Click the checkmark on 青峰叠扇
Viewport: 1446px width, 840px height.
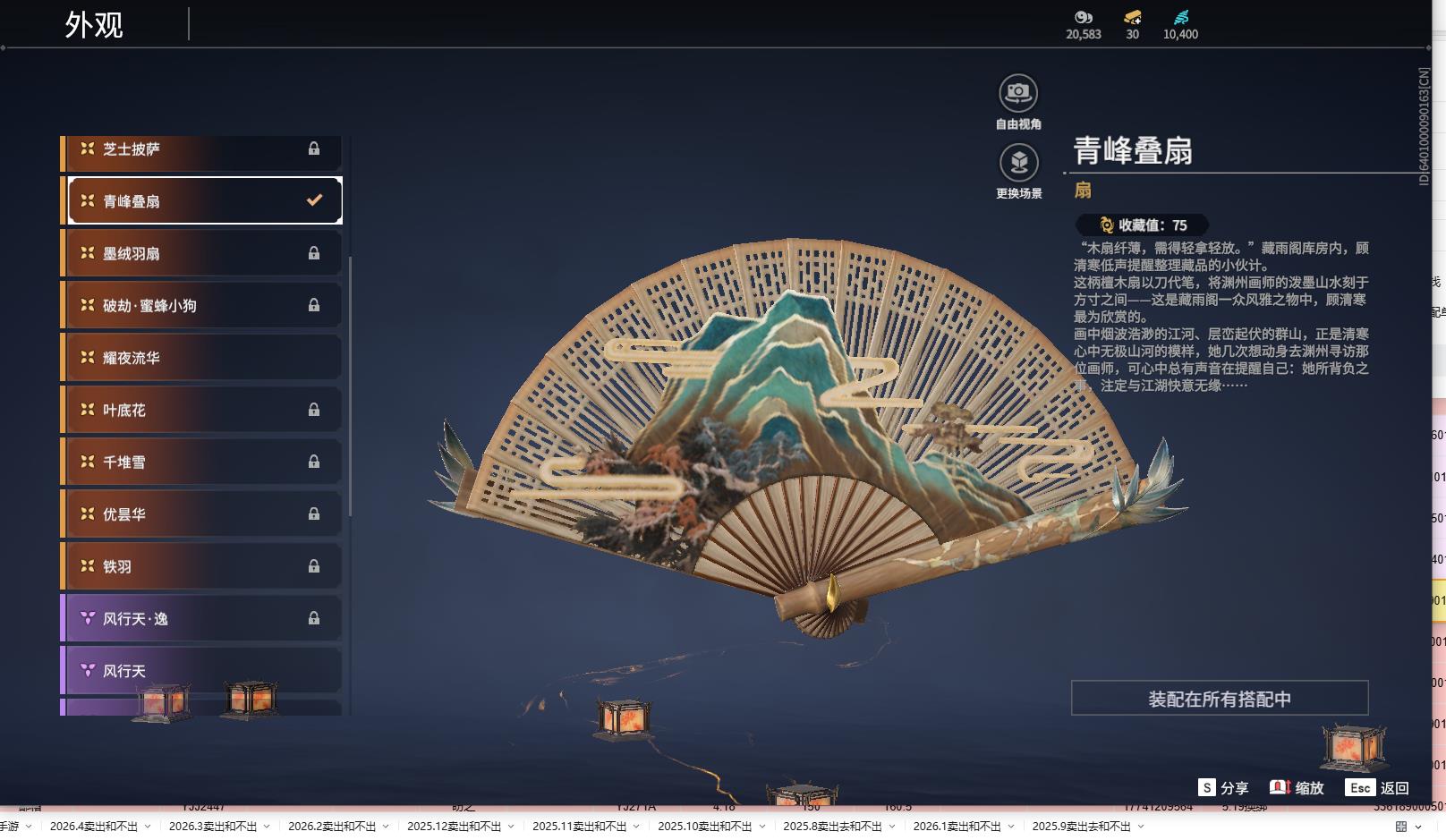coord(313,200)
